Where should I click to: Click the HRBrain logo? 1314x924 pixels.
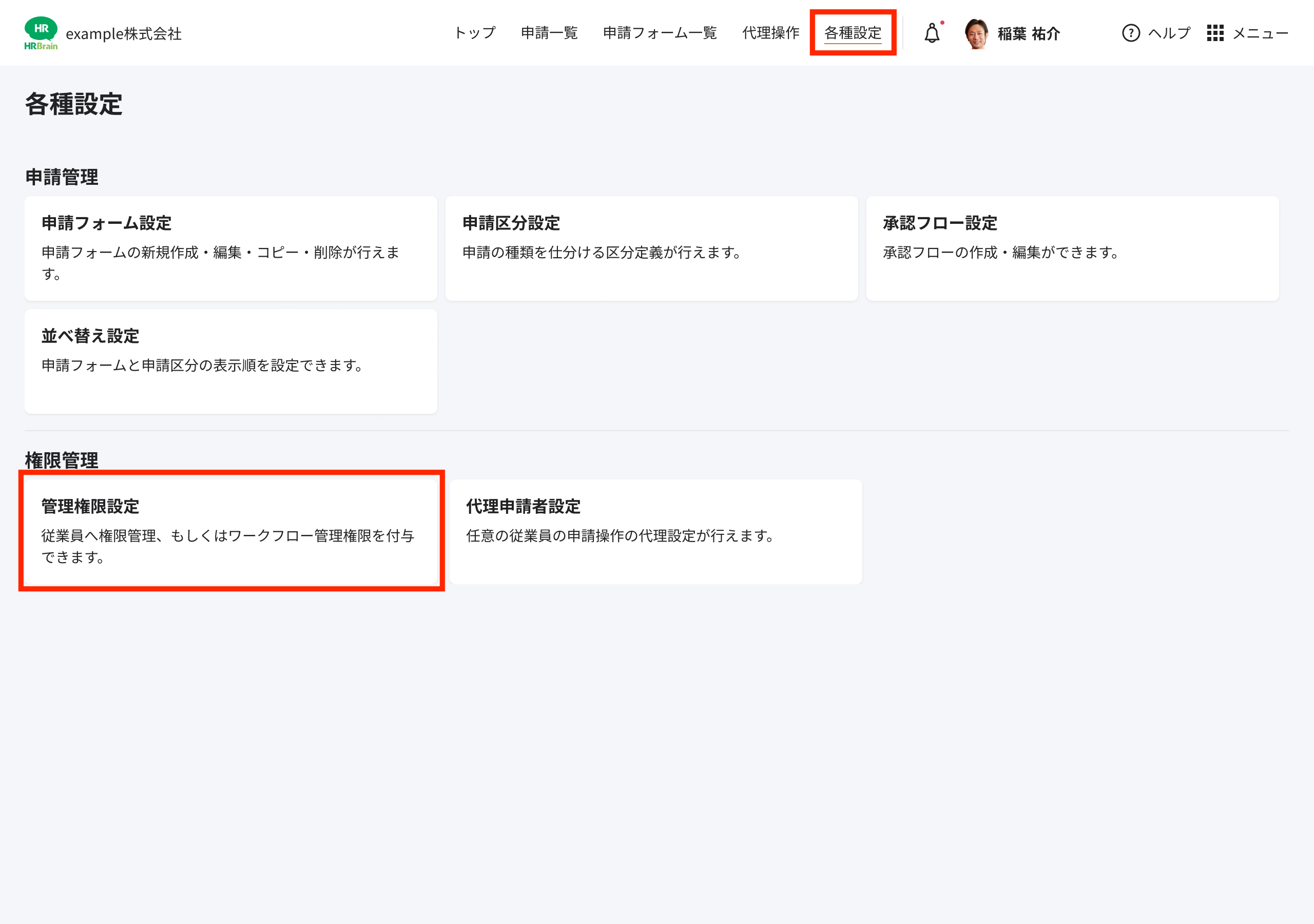40,33
